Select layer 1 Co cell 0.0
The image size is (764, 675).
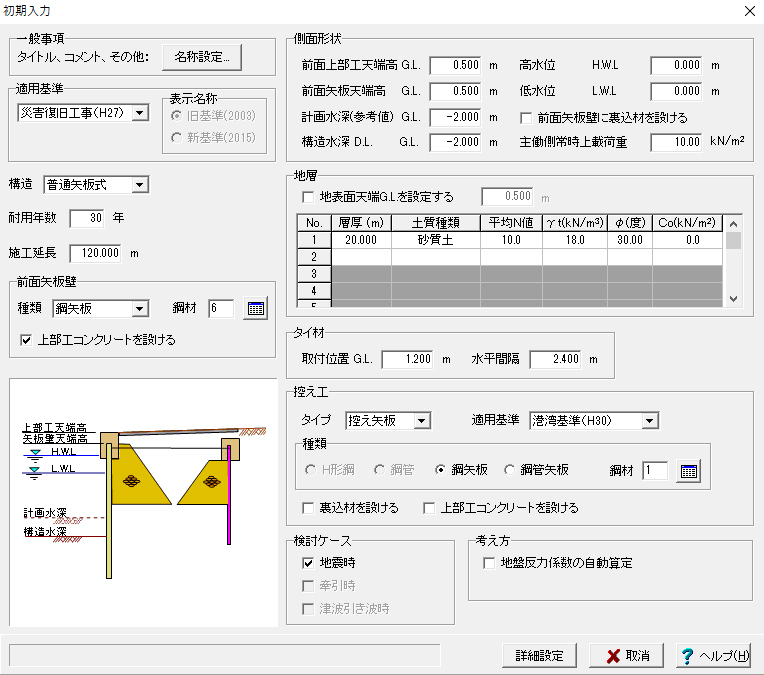688,240
